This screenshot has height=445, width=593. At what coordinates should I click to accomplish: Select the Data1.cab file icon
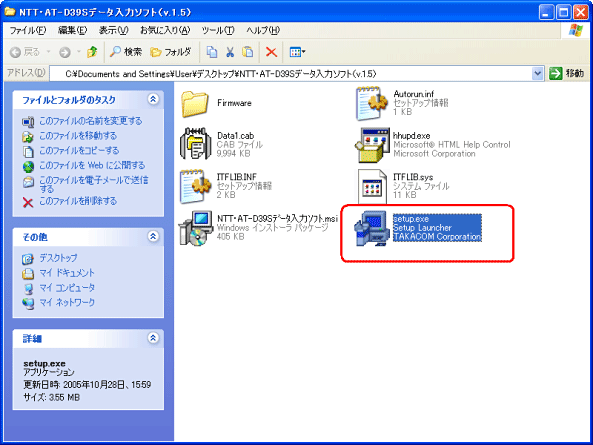196,144
